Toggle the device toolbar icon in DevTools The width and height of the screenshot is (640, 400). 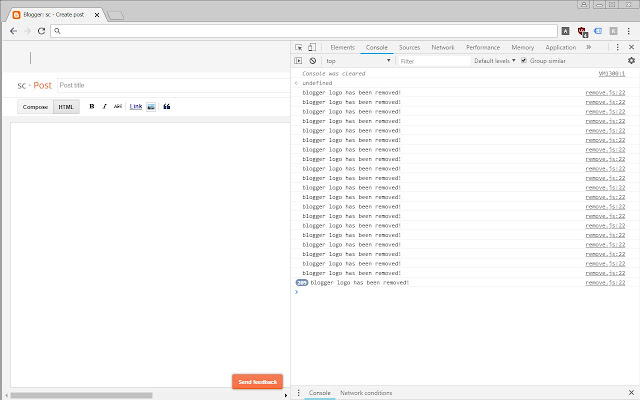click(x=312, y=47)
